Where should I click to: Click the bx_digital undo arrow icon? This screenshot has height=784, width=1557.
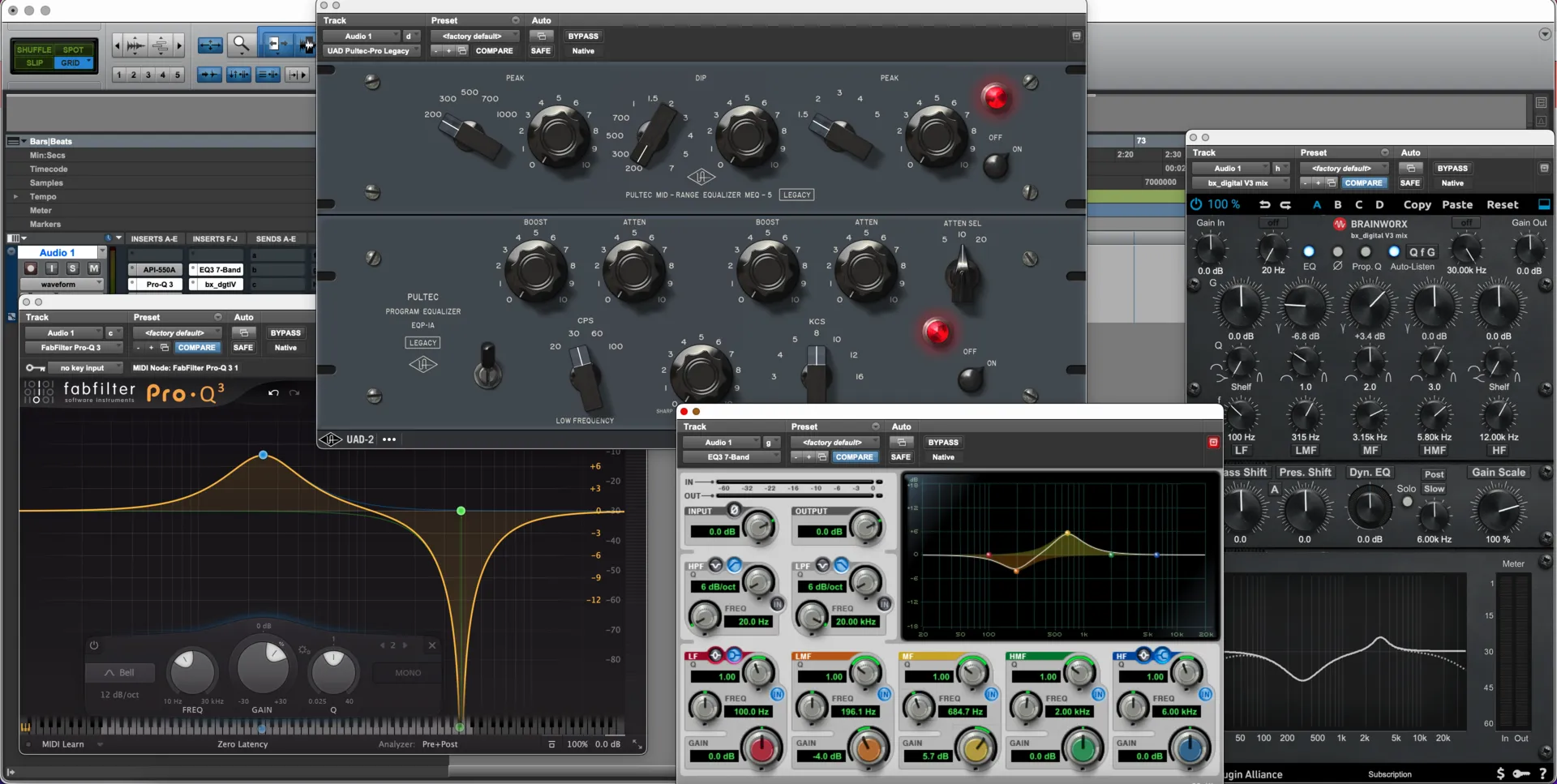pyautogui.click(x=1264, y=204)
